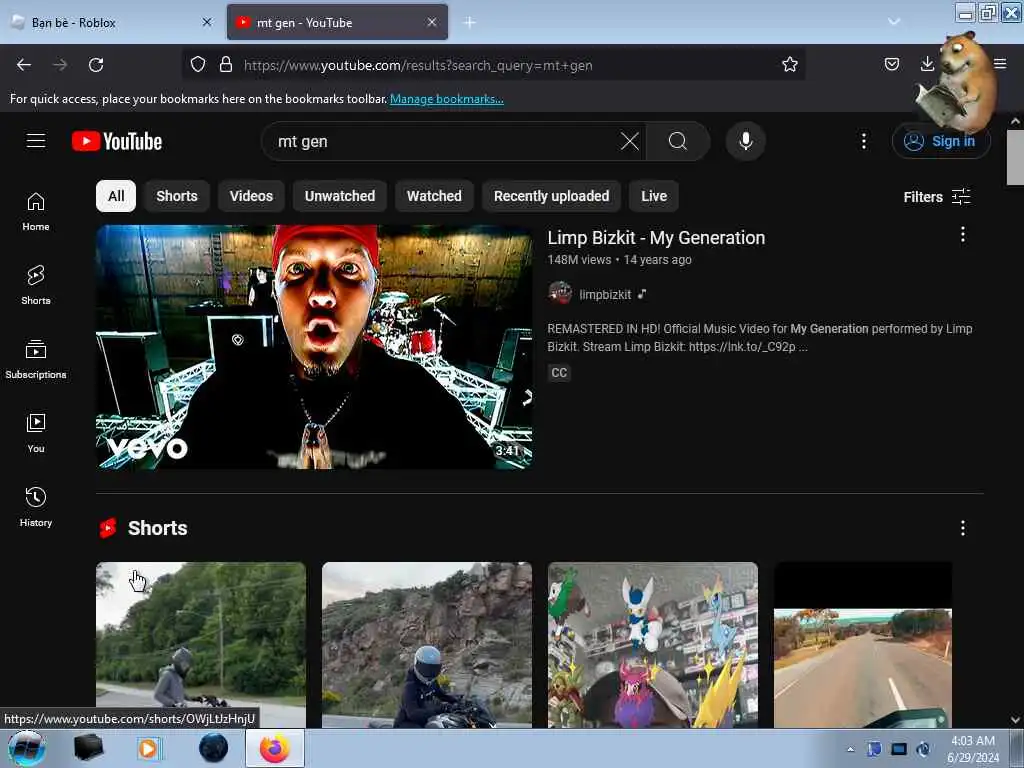Click the page vertical scrollbar thumb
Viewport: 1024px width, 768px height.
tap(1015, 157)
